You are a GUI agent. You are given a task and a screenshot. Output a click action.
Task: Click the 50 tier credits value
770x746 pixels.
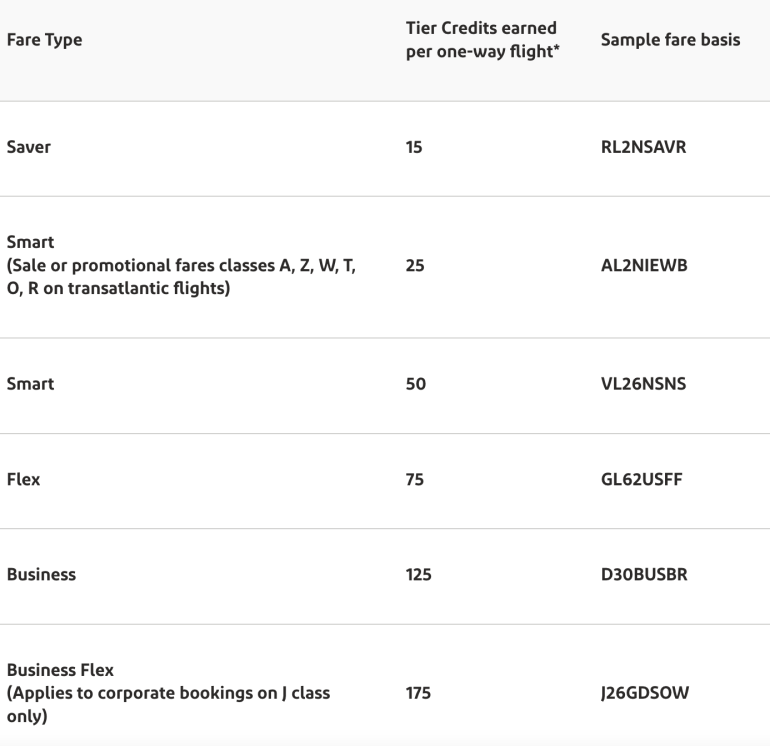[401, 385]
